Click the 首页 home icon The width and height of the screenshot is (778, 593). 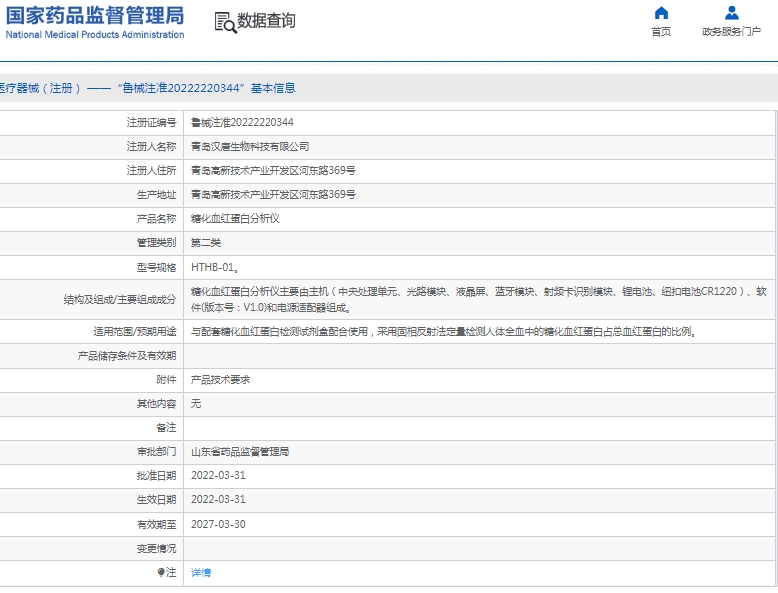point(661,13)
